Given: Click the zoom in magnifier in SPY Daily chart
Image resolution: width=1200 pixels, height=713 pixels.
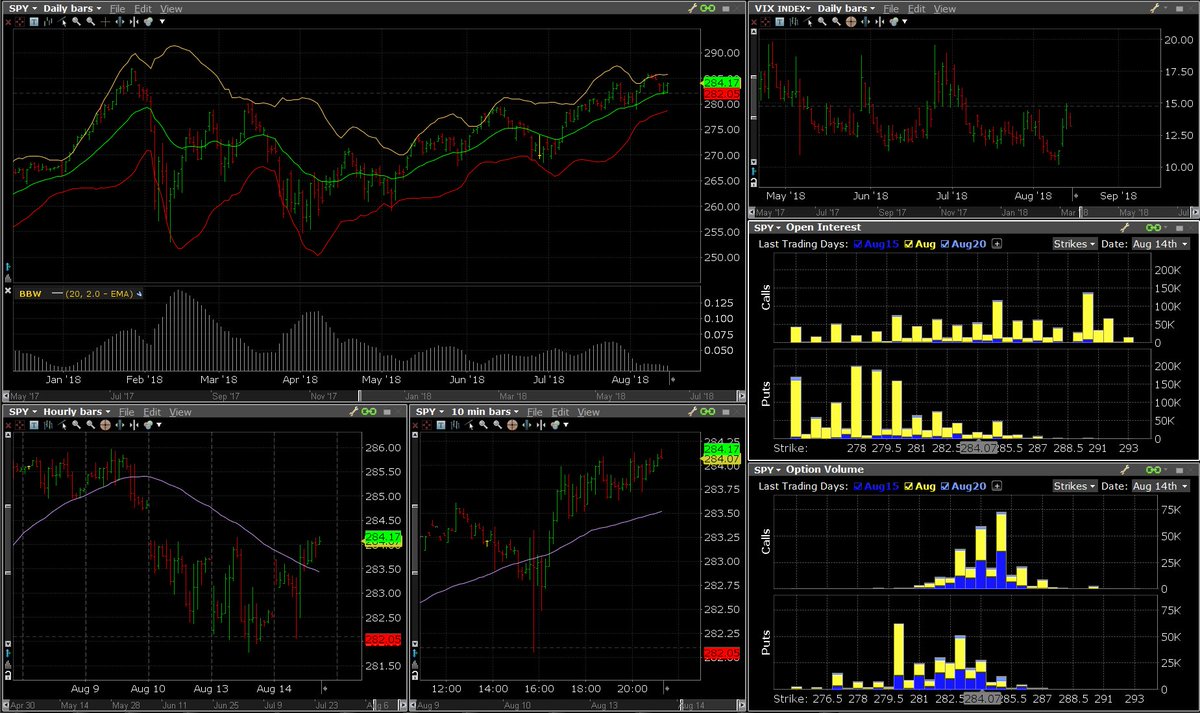Looking at the screenshot, I should [76, 22].
